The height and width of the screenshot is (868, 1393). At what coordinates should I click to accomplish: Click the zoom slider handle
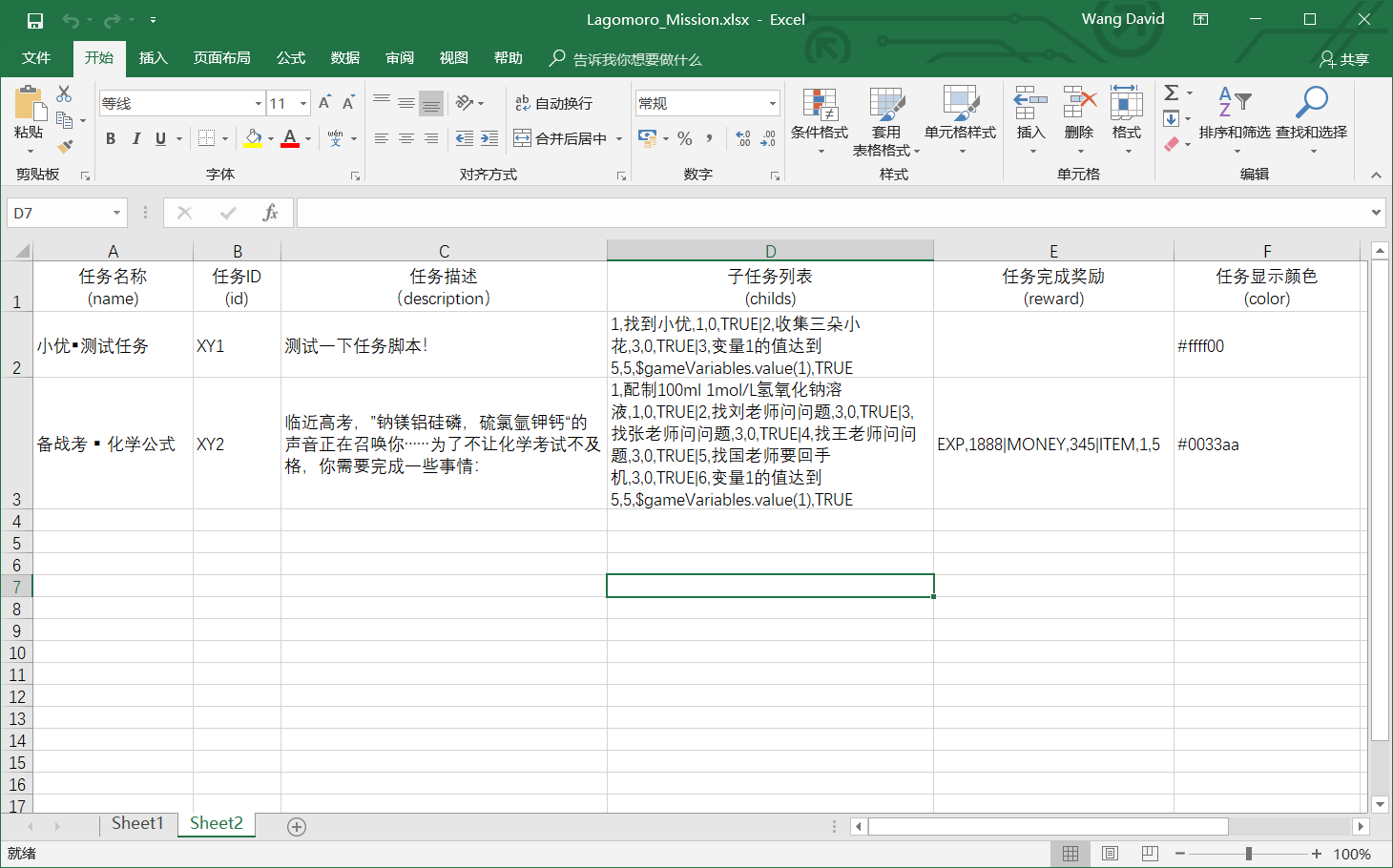1248,854
